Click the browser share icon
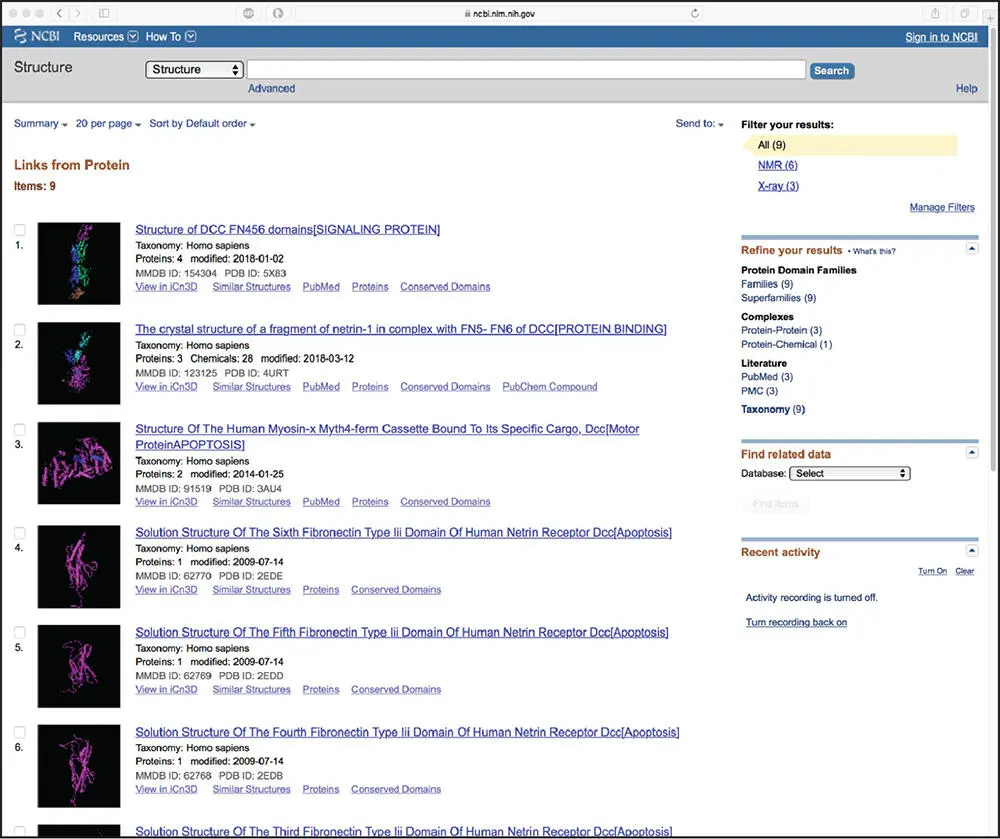1000x839 pixels. click(x=935, y=13)
